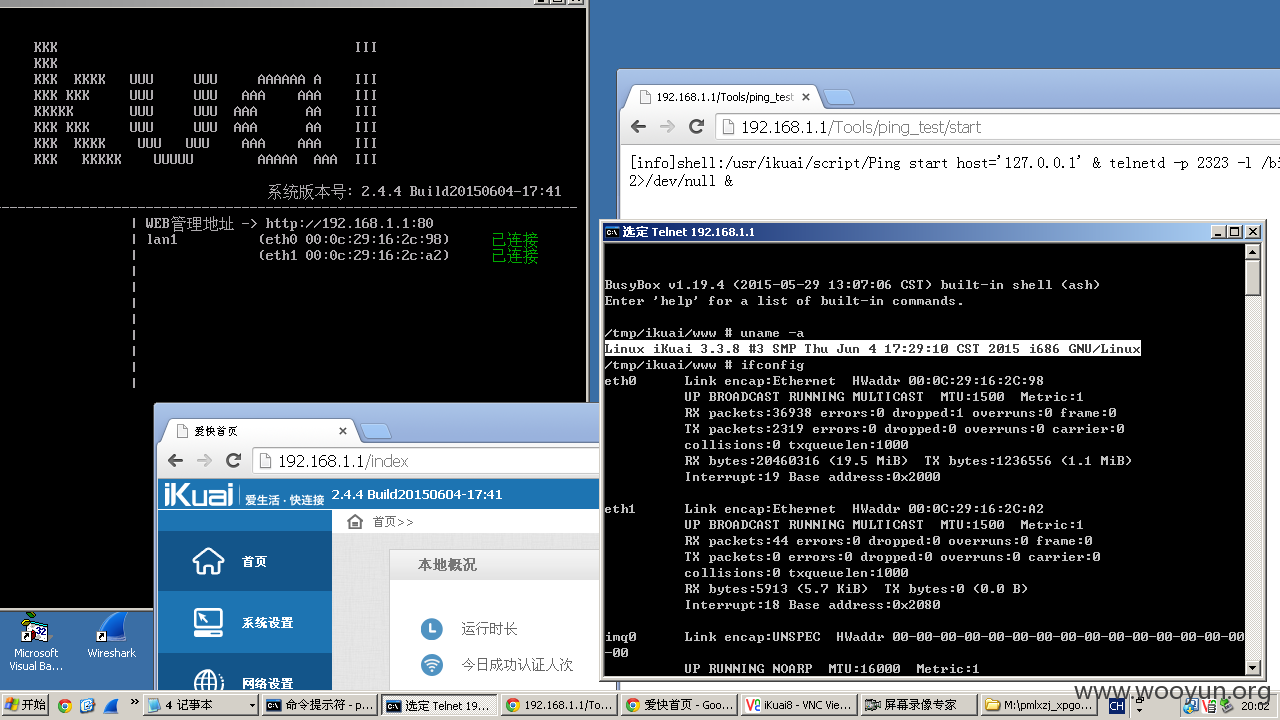The height and width of the screenshot is (720, 1280).
Task: Switch to 192.168.1.1/To... Chrome taskbar button
Action: 560,705
